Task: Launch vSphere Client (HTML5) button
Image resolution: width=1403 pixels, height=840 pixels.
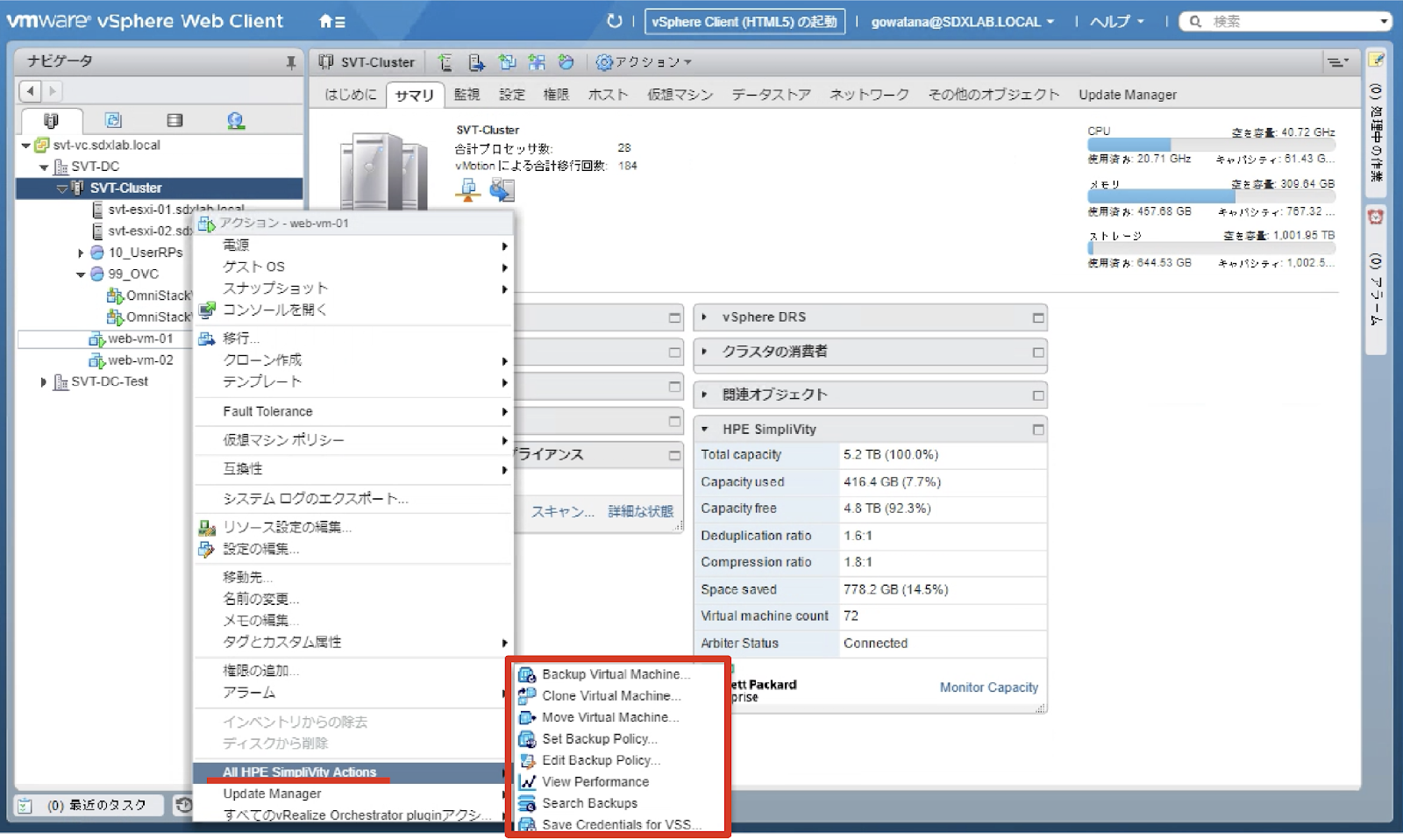Action: coord(744,22)
